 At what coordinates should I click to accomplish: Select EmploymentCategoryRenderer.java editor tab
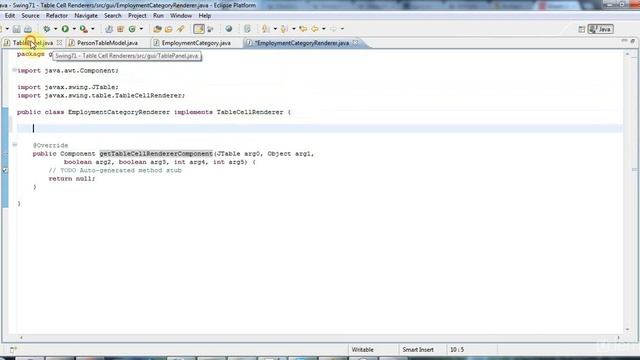(301, 43)
